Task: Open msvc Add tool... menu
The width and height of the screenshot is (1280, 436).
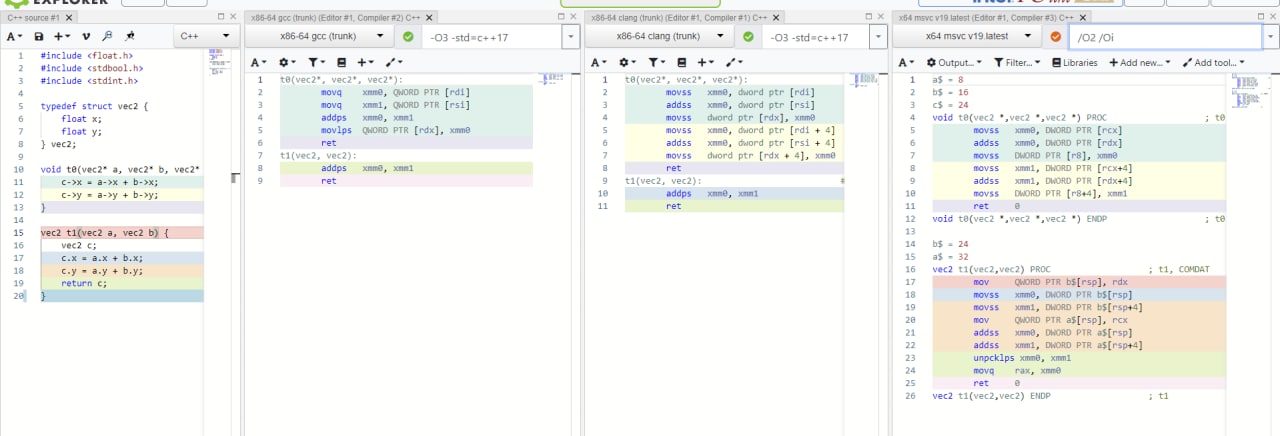Action: 1213,62
